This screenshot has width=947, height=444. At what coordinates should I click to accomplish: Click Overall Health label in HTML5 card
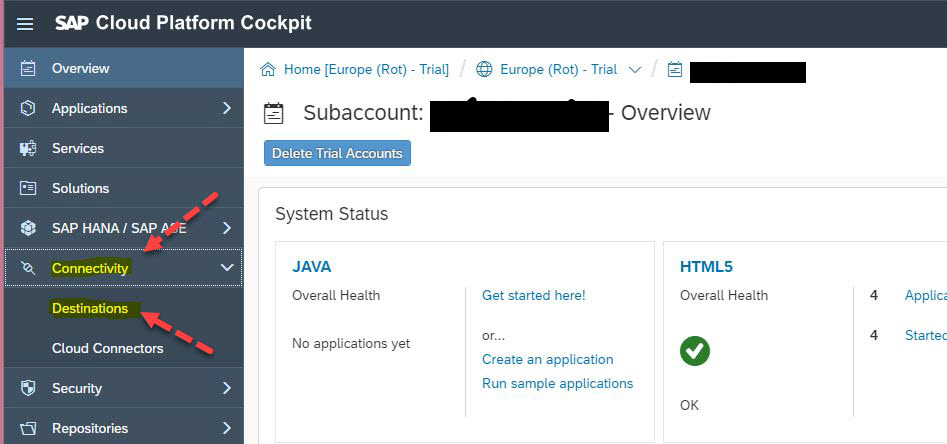pos(724,295)
